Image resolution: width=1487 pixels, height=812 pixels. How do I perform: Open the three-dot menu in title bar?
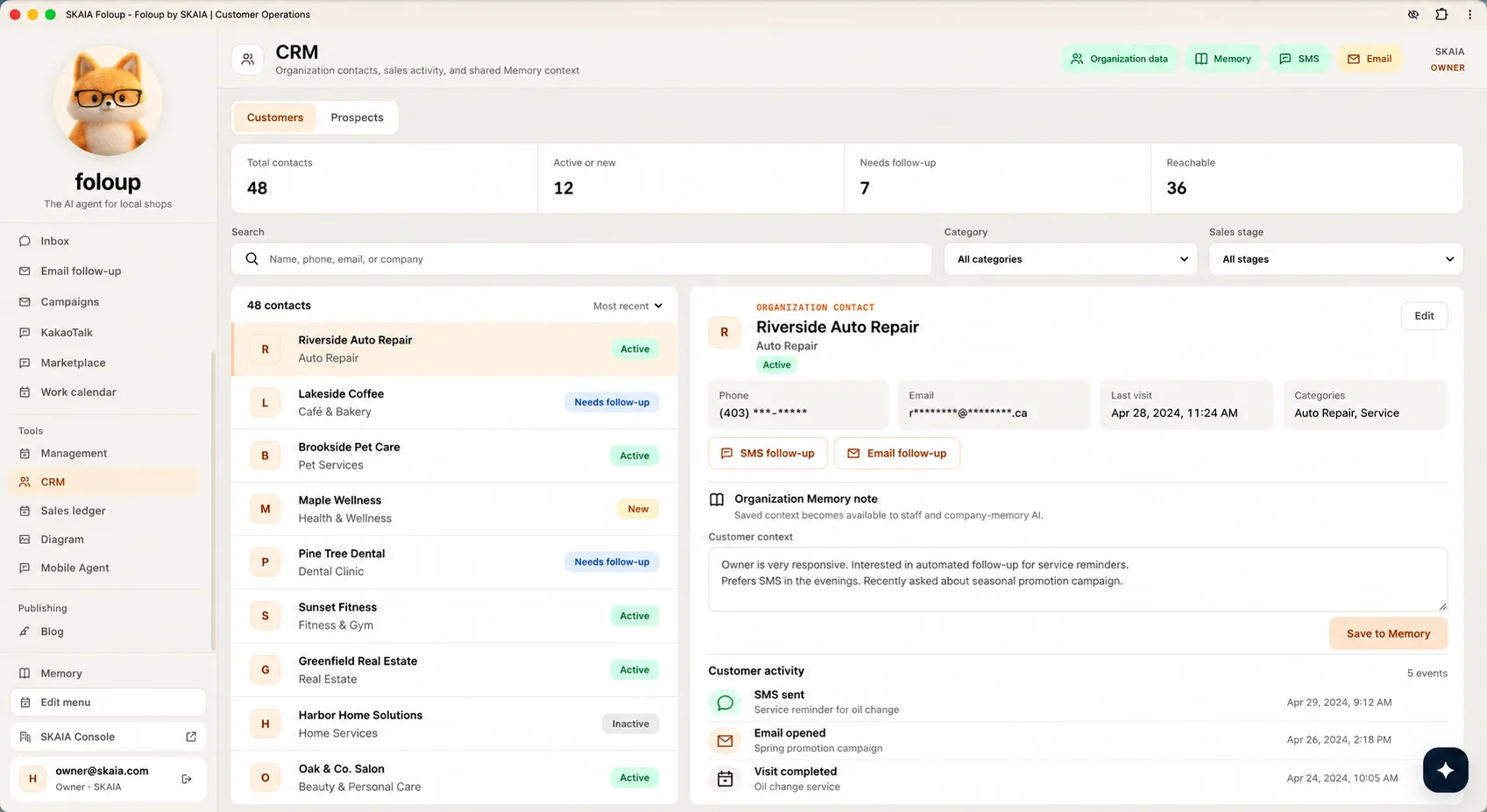(1469, 14)
